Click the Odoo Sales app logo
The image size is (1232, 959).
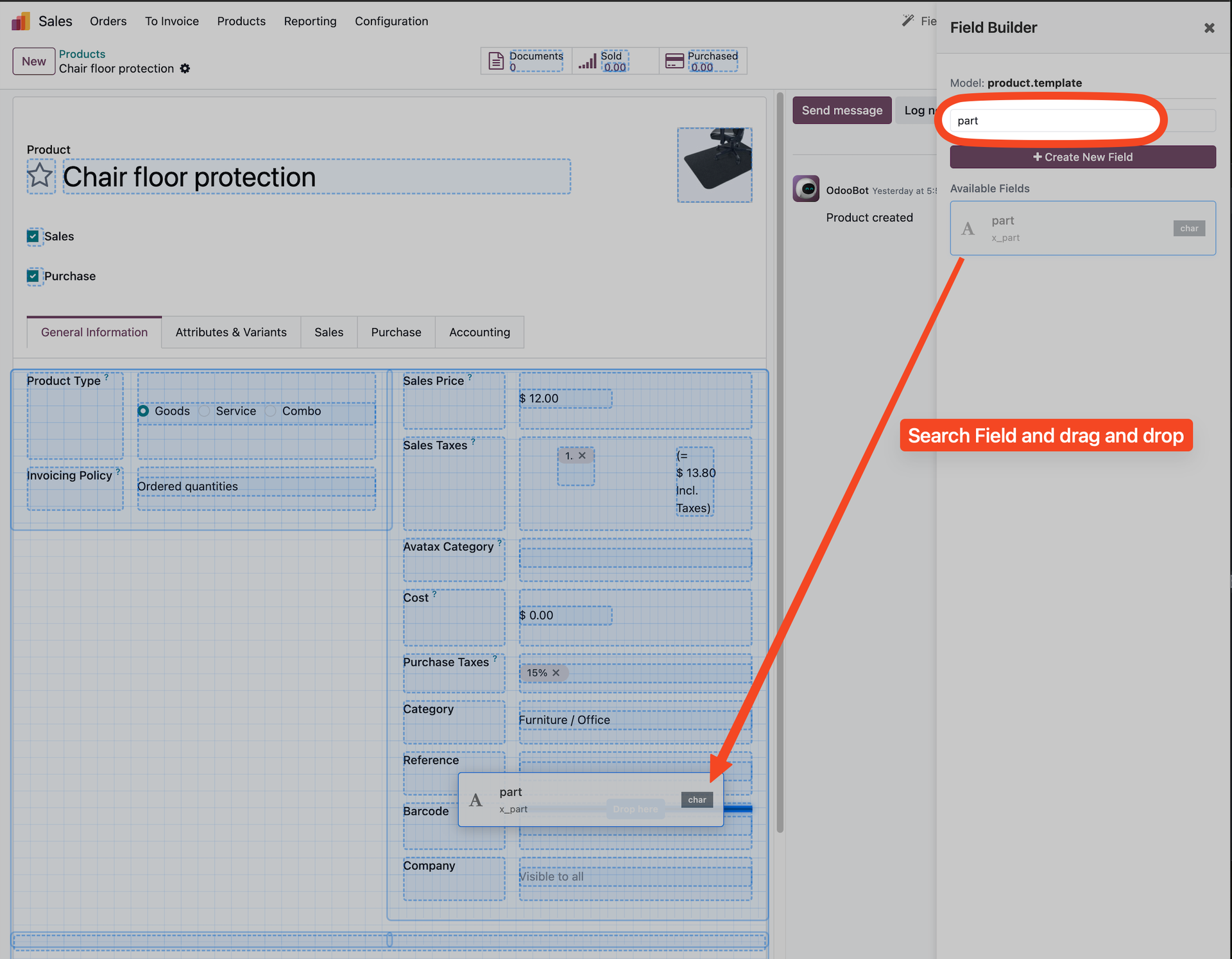(x=21, y=21)
